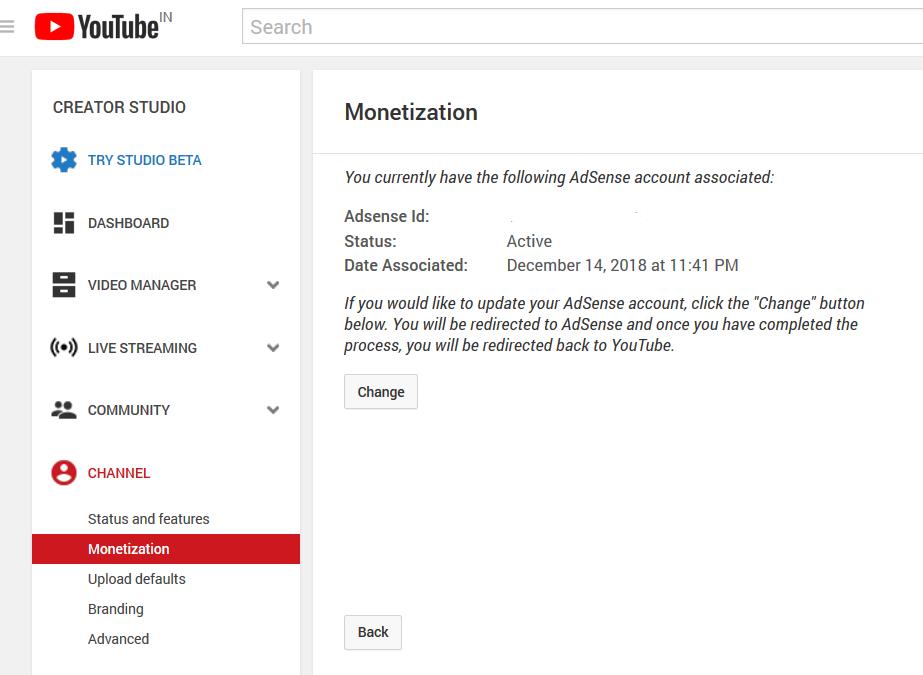Expand the Video Manager section chevron
The width and height of the screenshot is (923, 675).
[273, 285]
